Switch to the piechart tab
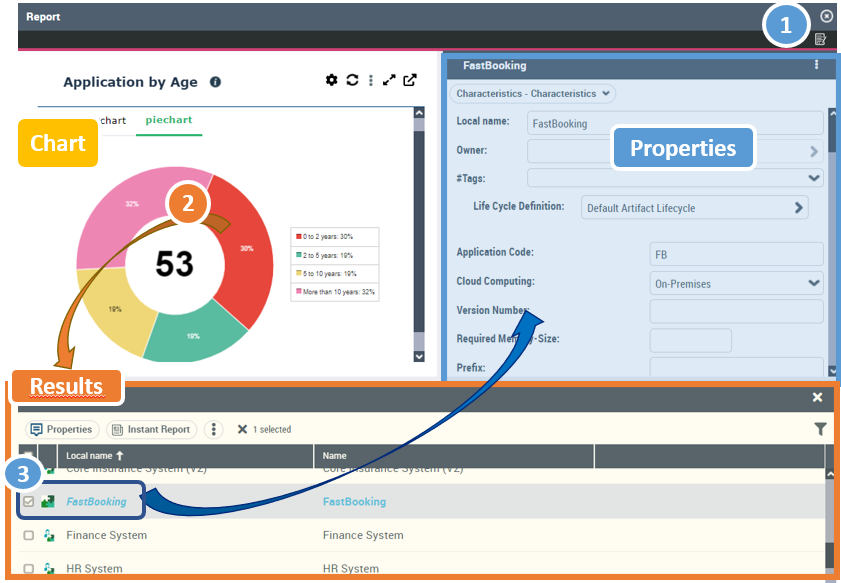841x583 pixels. tap(168, 120)
